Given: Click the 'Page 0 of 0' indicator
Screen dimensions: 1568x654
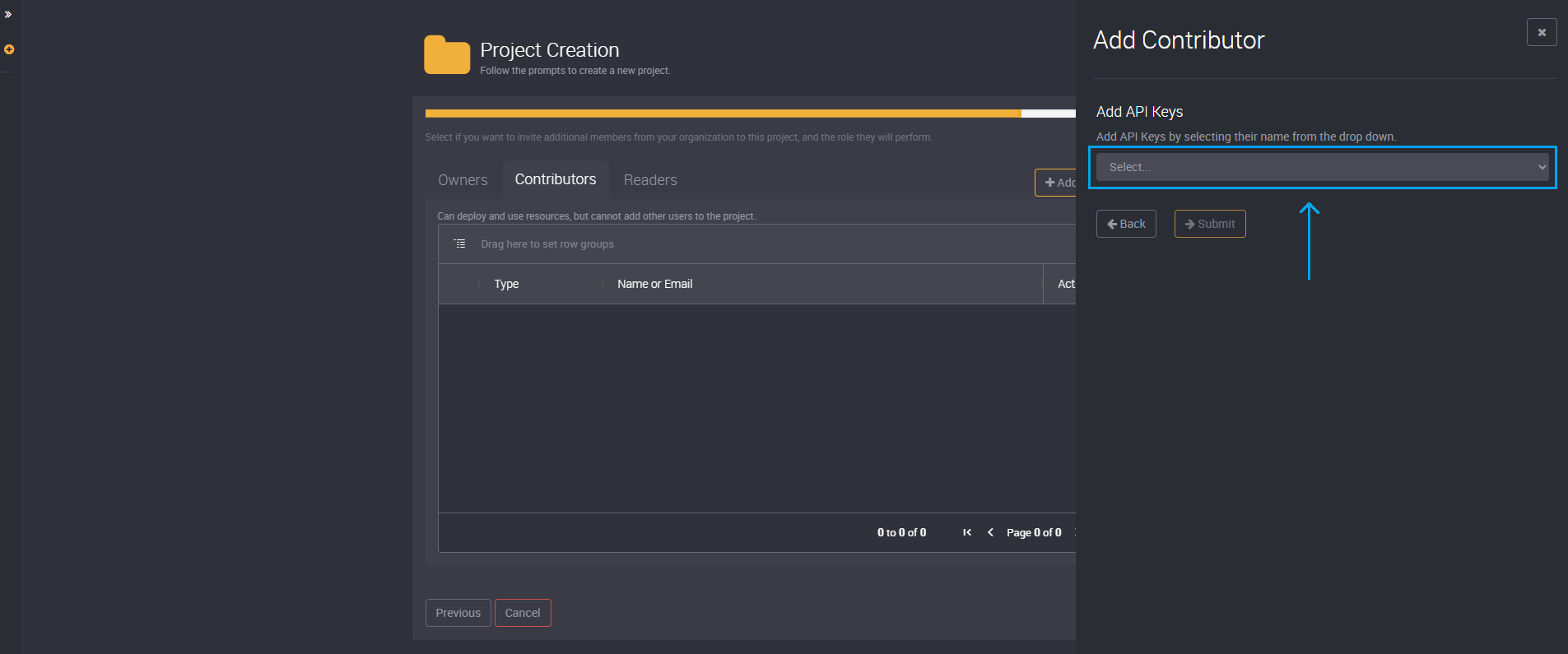Looking at the screenshot, I should [x=1034, y=532].
